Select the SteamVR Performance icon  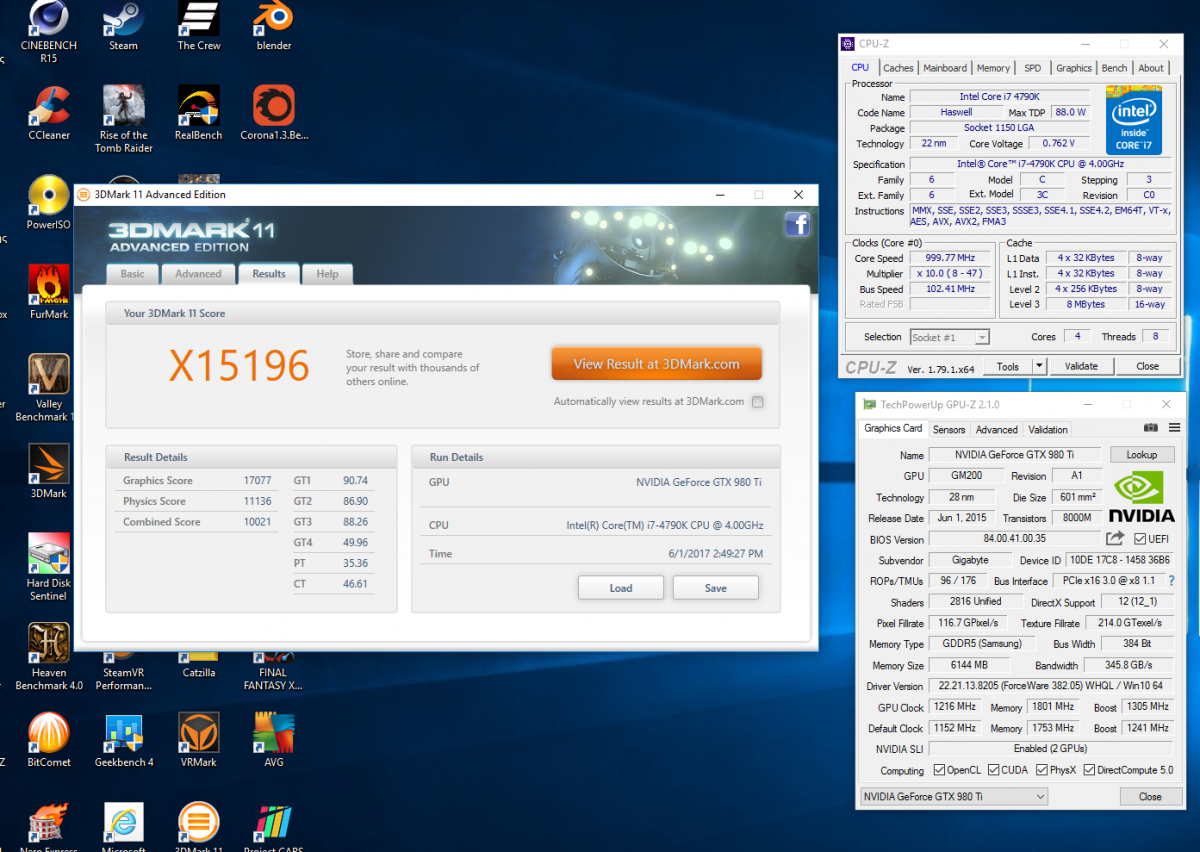pyautogui.click(x=124, y=670)
